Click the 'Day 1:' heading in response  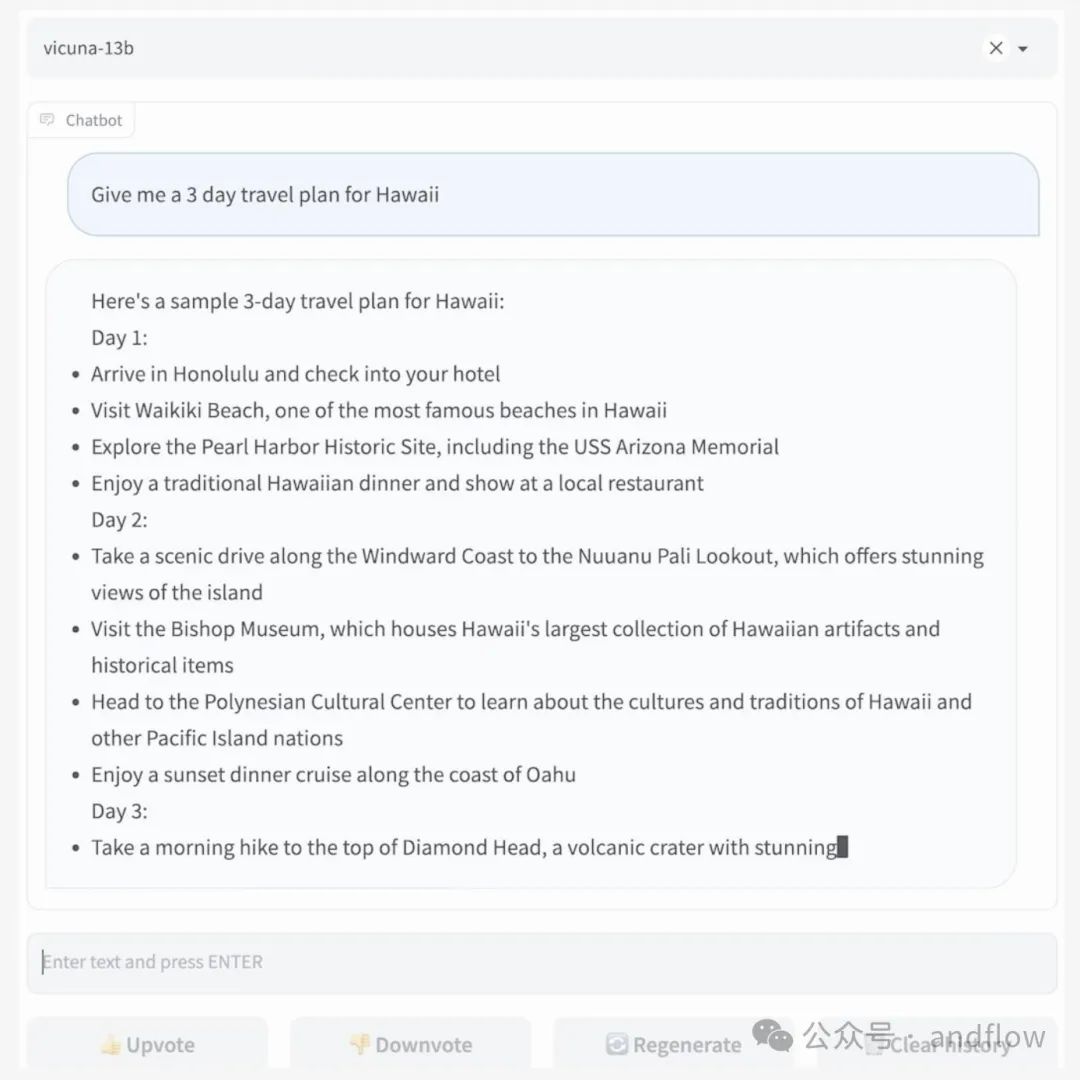[x=119, y=338]
